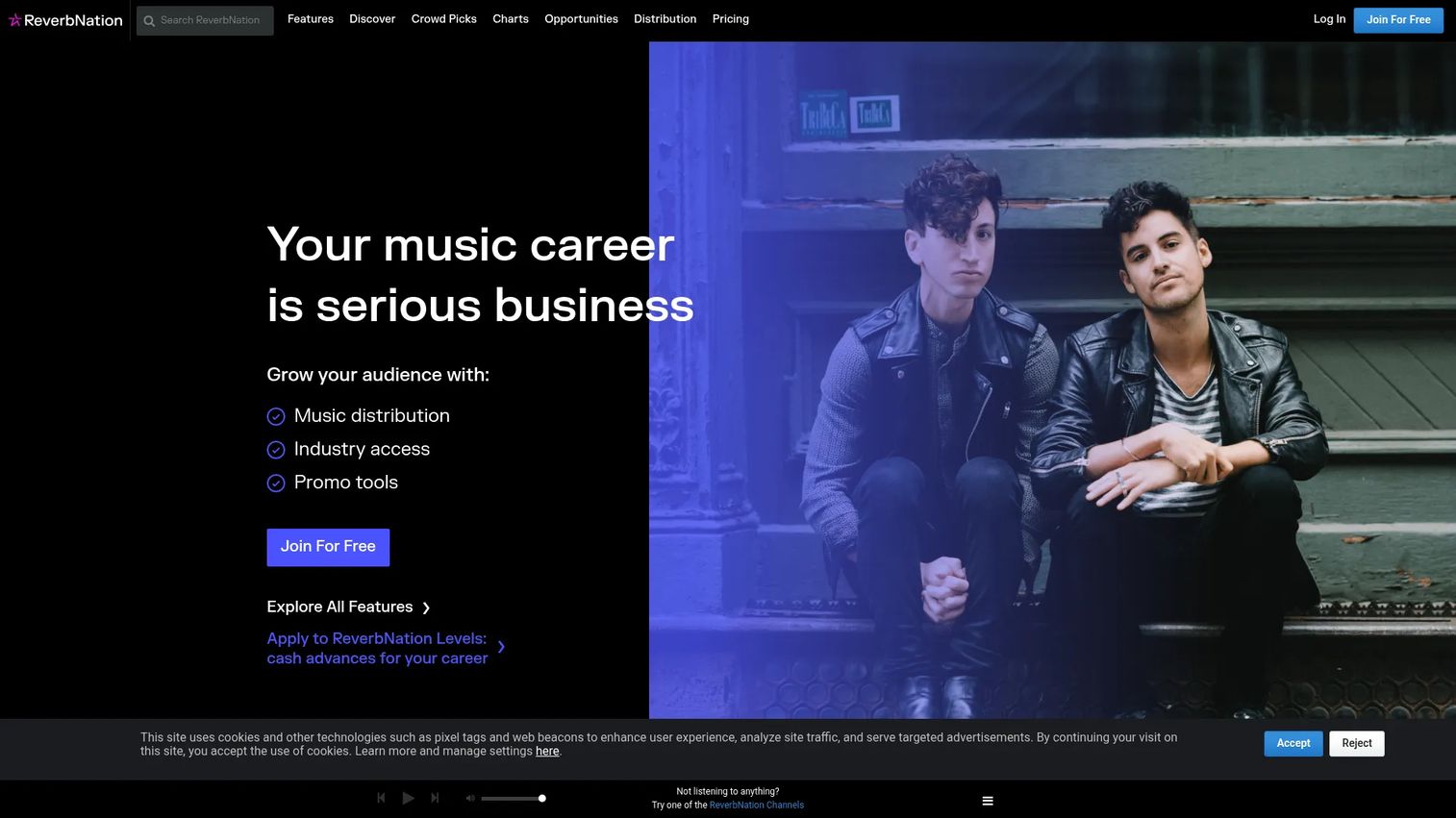1456x818 pixels.
Task: Open the player queue hamburger menu
Action: 988,801
